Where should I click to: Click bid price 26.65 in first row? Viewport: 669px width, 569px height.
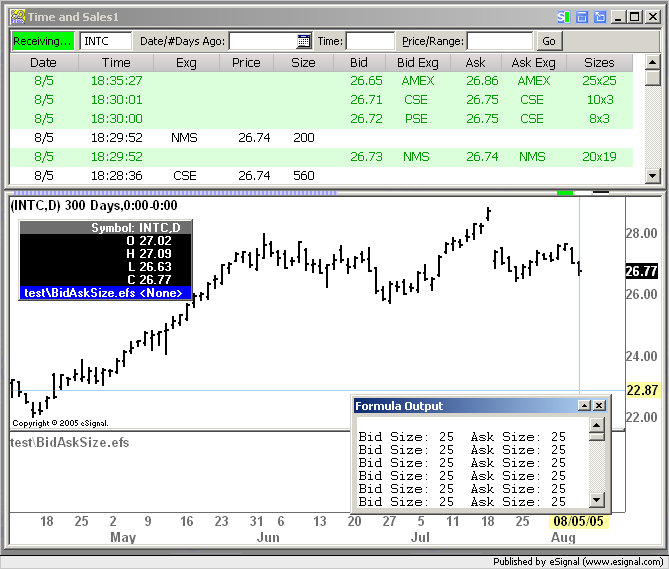coord(366,81)
